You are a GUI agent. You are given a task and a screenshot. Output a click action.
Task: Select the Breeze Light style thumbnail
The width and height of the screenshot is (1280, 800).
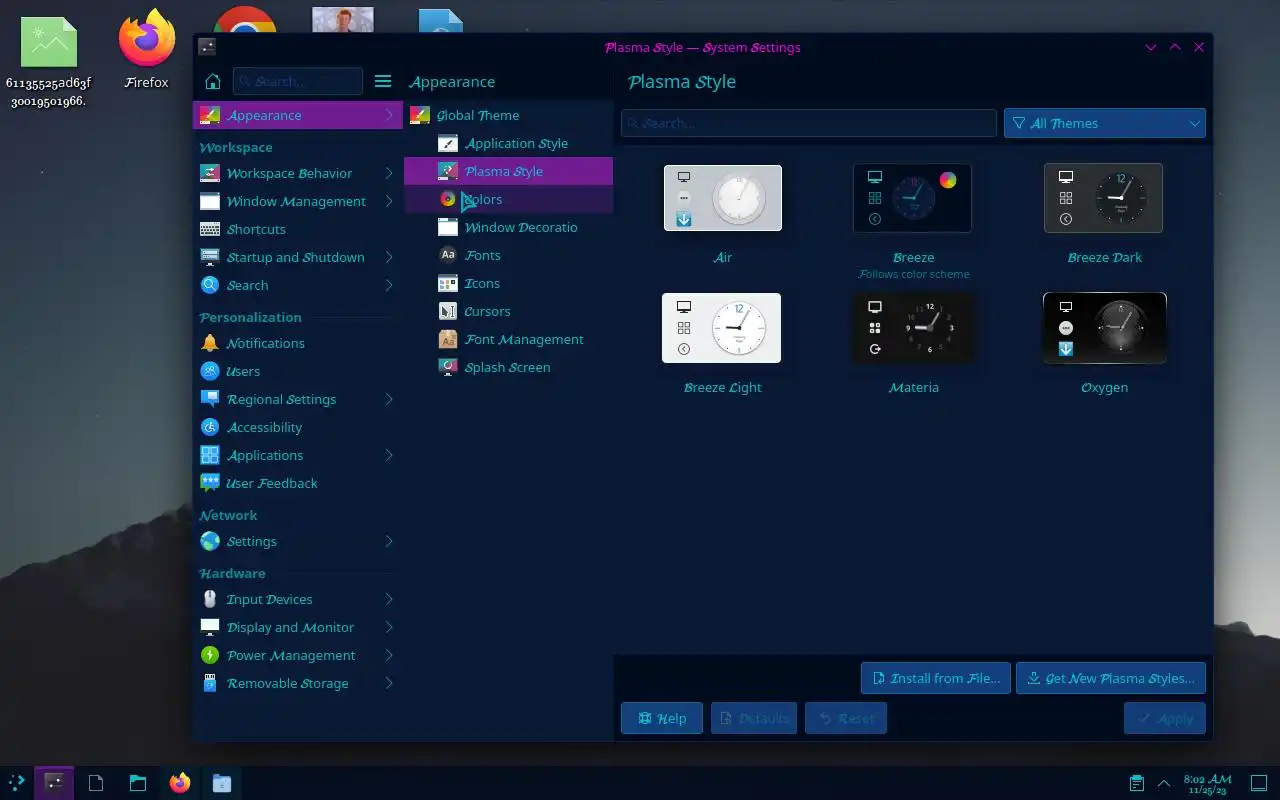tap(722, 328)
